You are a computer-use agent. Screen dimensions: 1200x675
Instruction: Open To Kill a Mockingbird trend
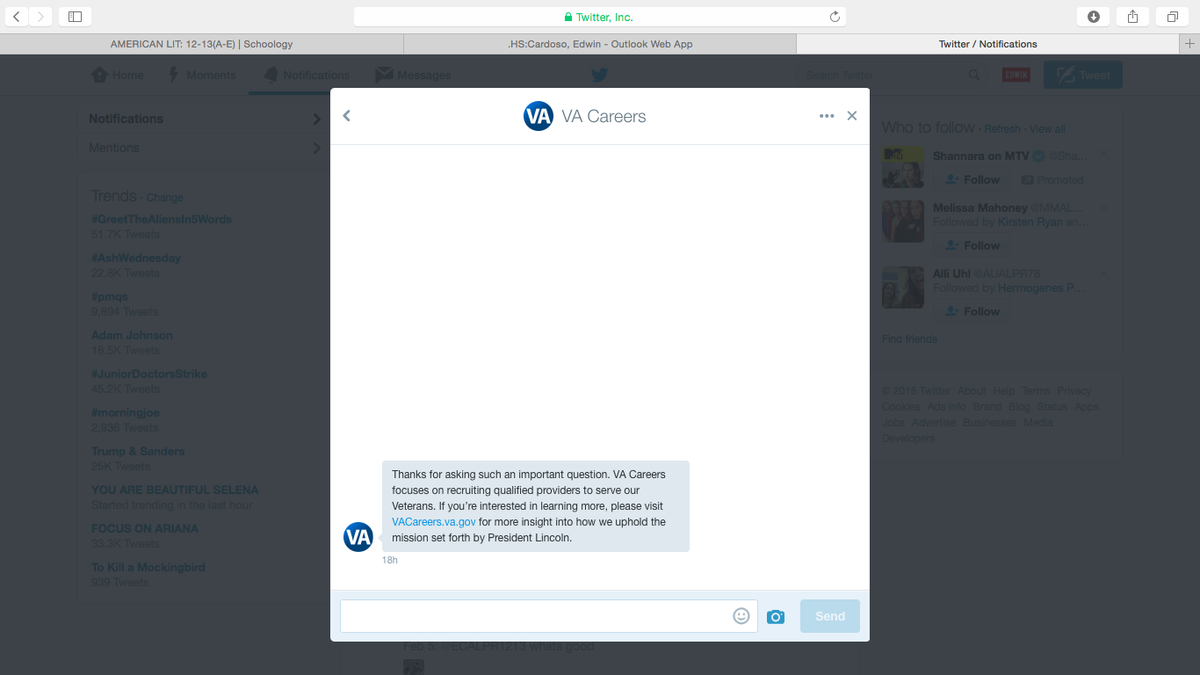point(148,567)
